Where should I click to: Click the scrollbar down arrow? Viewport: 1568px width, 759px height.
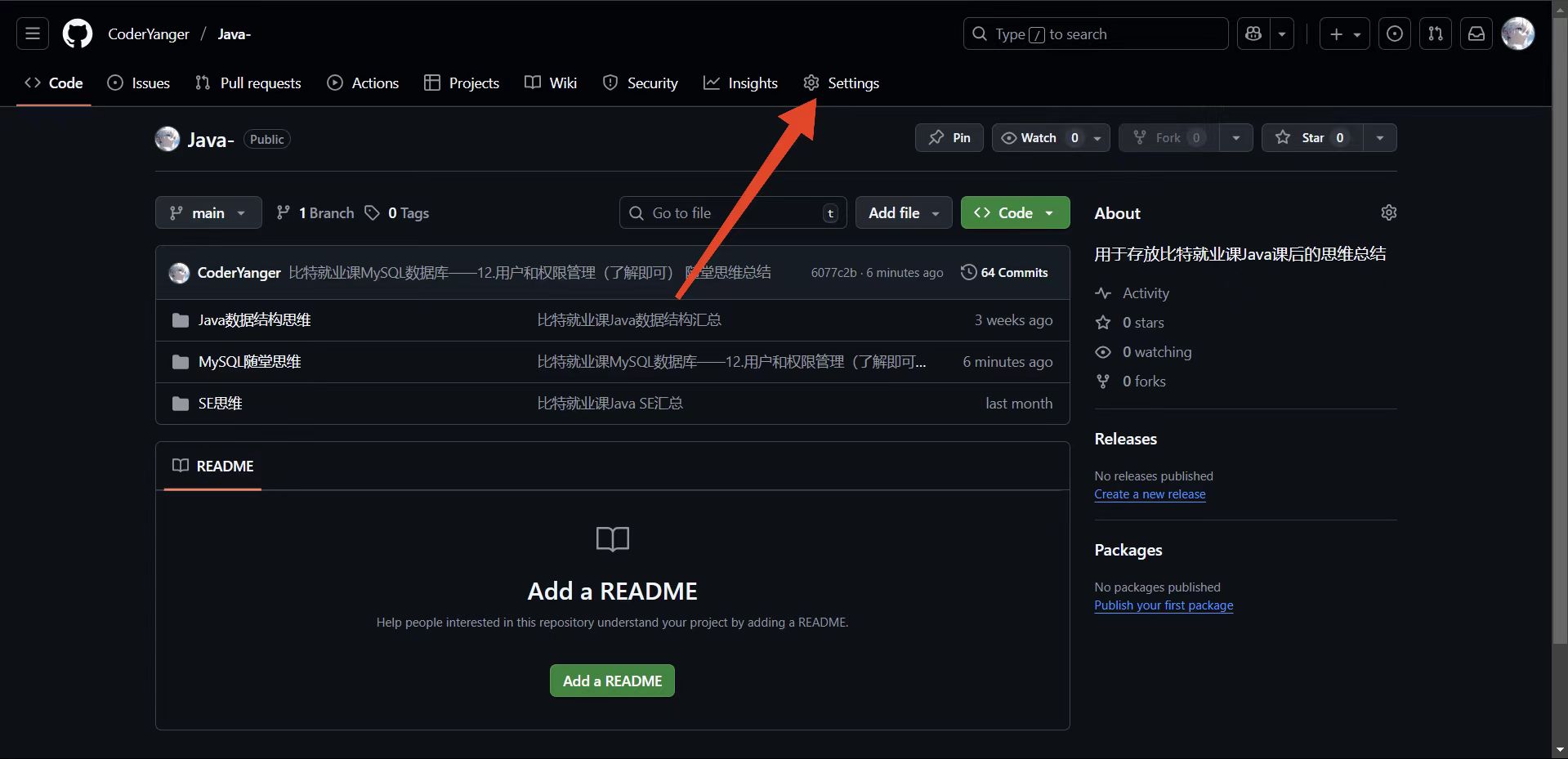click(x=1560, y=749)
